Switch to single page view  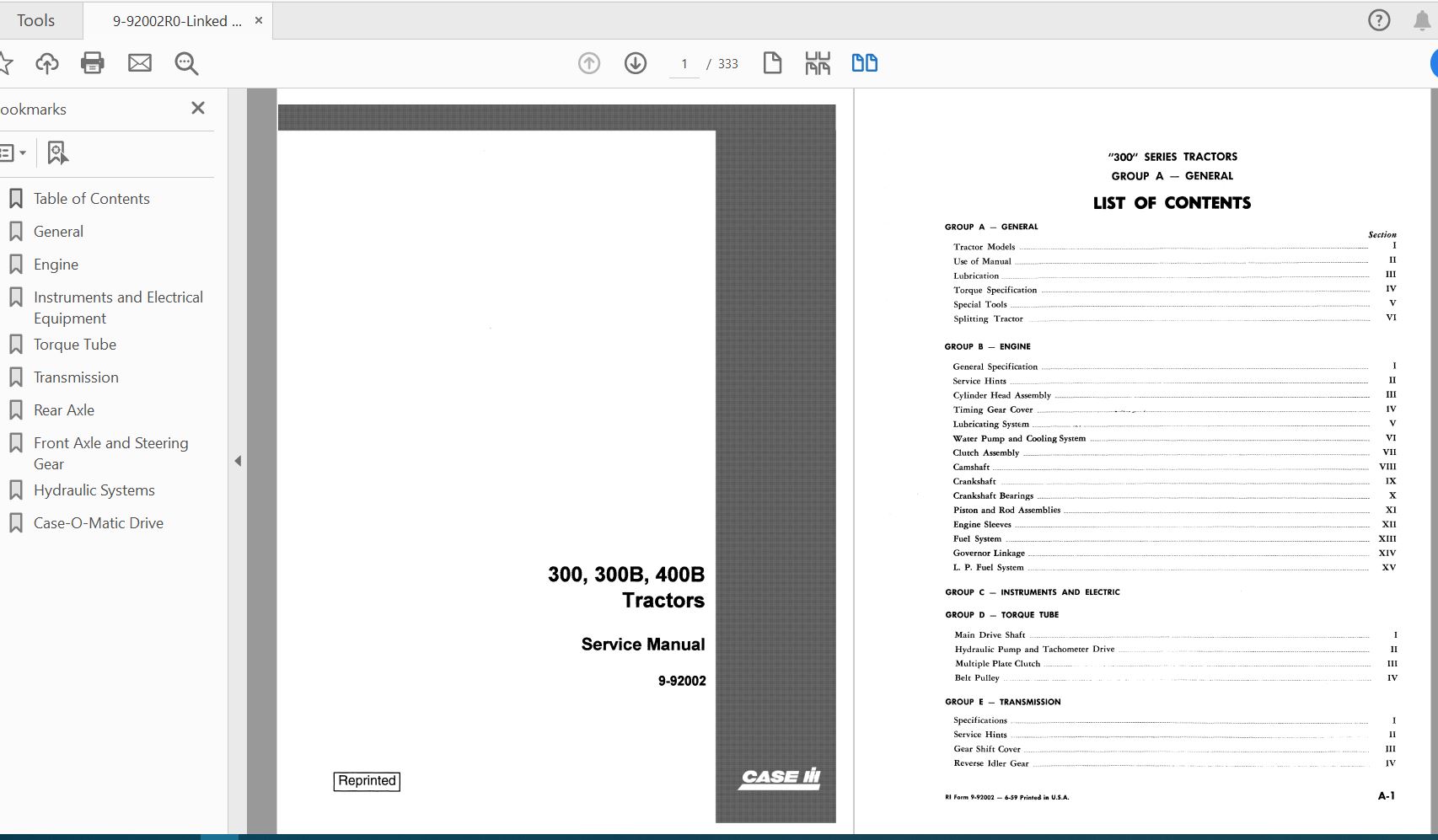[773, 62]
